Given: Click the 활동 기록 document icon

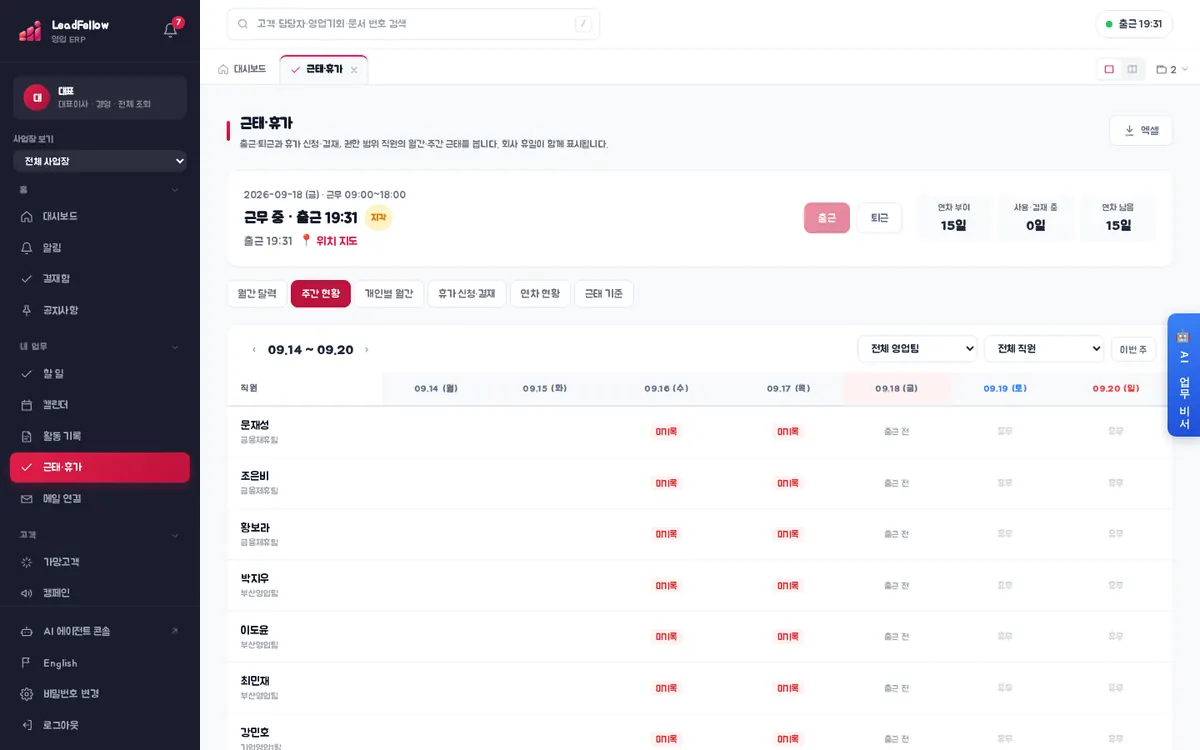Looking at the screenshot, I should pyautogui.click(x=27, y=436).
